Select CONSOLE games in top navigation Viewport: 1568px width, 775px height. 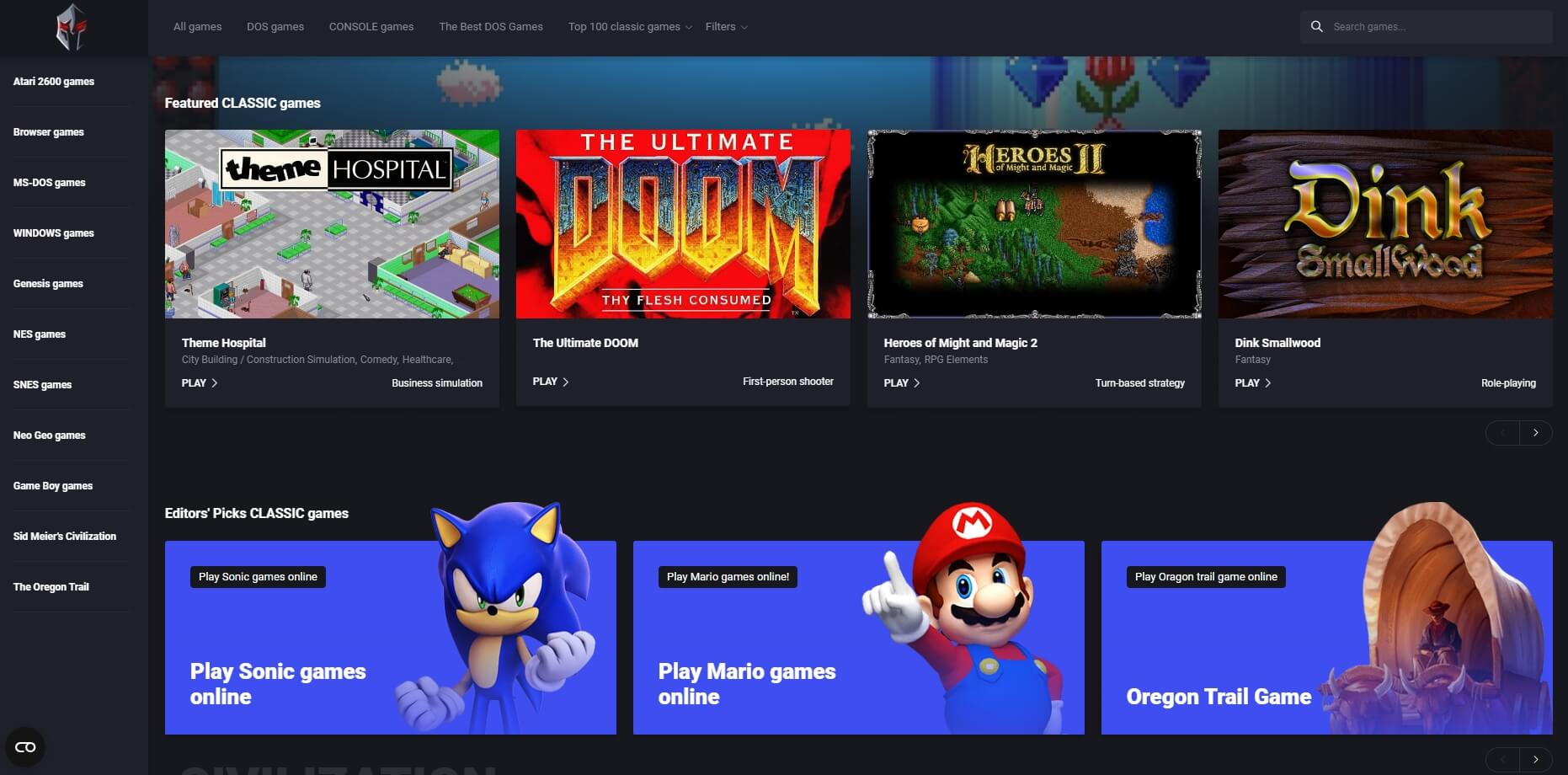point(371,27)
